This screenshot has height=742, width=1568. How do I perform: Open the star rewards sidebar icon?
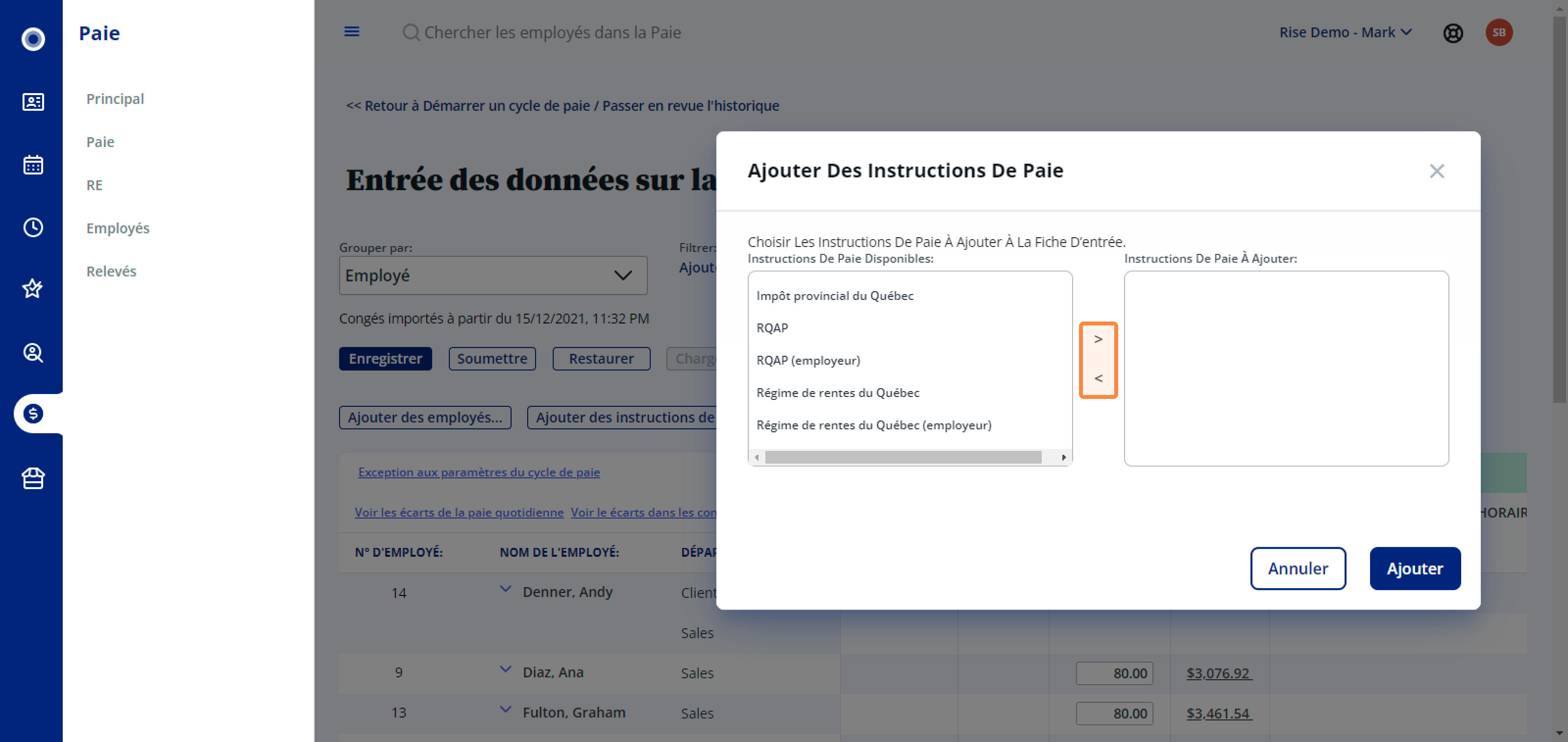[33, 289]
